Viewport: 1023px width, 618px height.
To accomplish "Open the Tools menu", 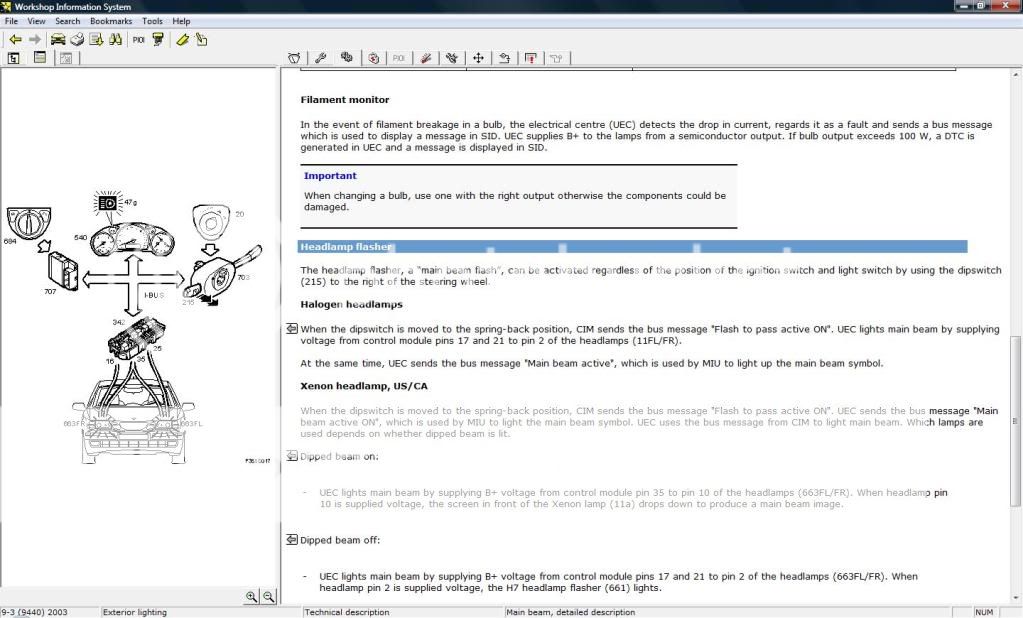I will pyautogui.click(x=152, y=21).
